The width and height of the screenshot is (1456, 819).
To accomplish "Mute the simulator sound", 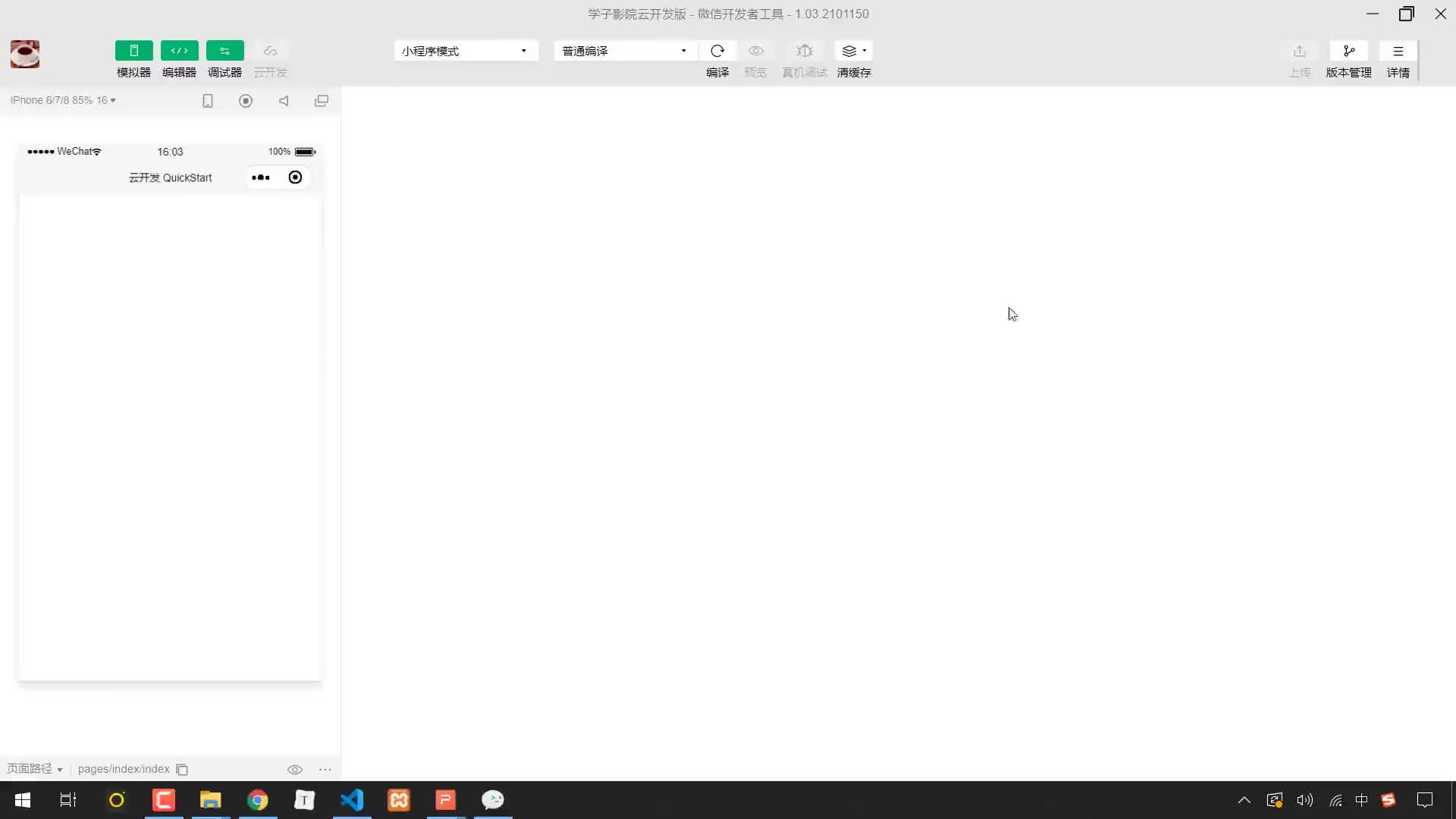I will 284,101.
